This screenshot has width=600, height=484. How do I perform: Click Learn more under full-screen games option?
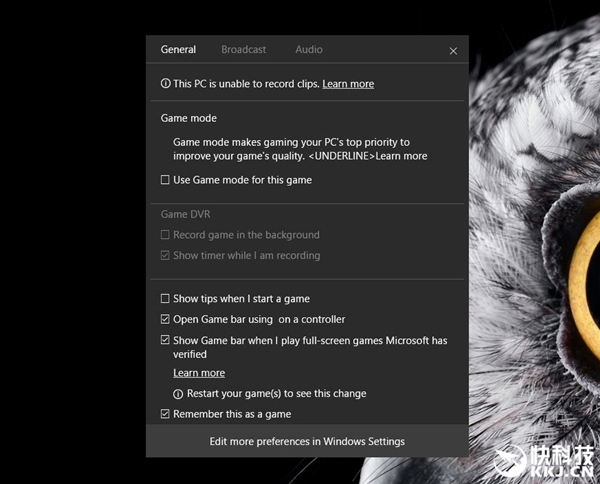[x=199, y=373]
